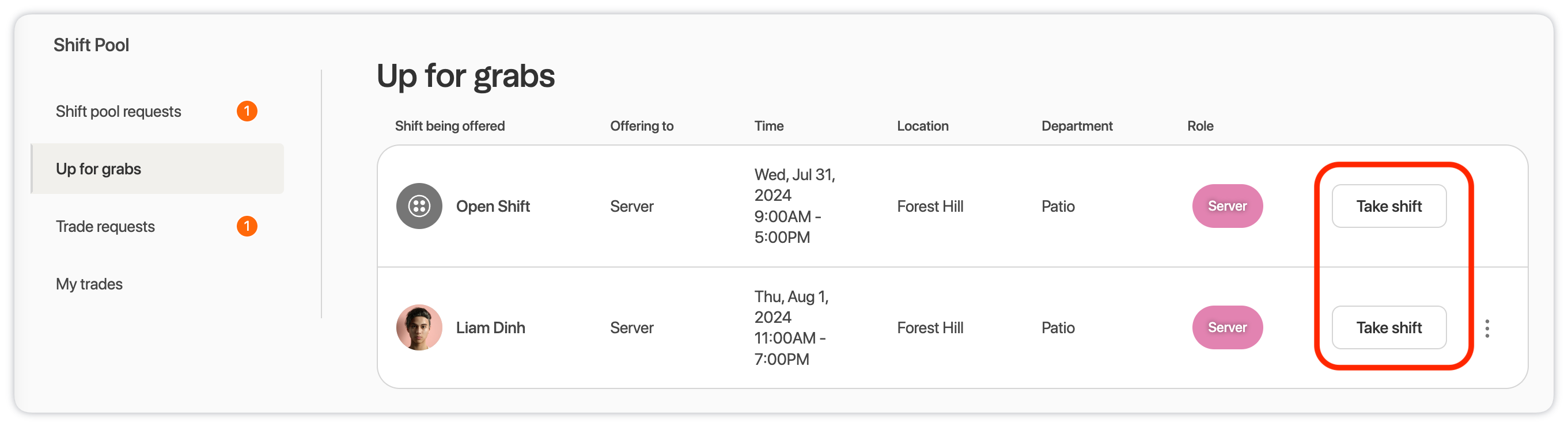This screenshot has width=1568, height=427.
Task: Click the Open Shift grid icon avatar
Action: [419, 206]
